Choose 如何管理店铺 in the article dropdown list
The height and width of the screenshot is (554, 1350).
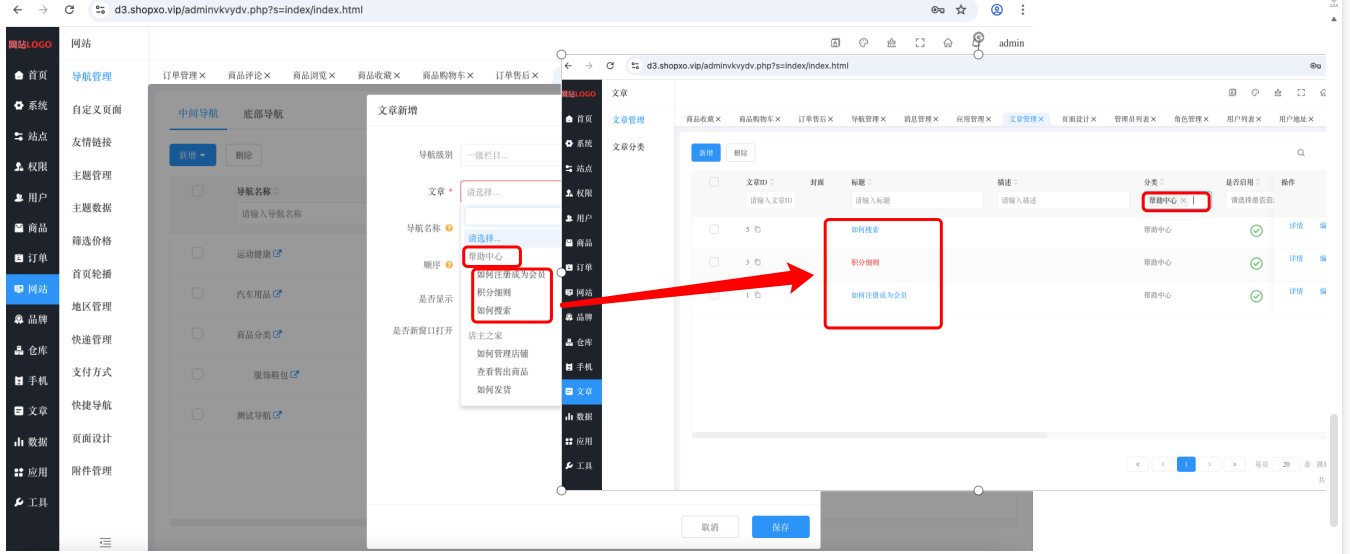point(503,354)
